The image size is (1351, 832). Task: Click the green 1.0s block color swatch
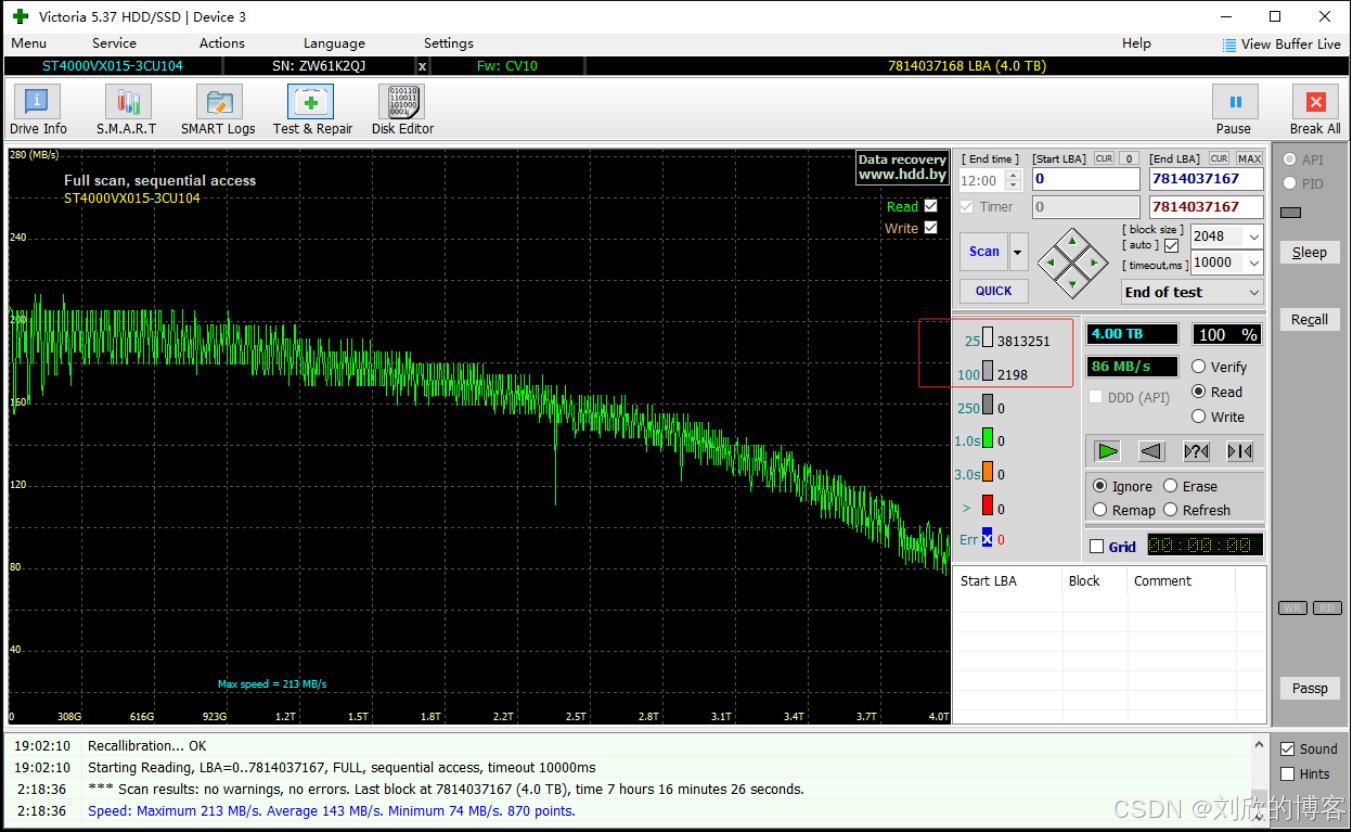coord(987,438)
